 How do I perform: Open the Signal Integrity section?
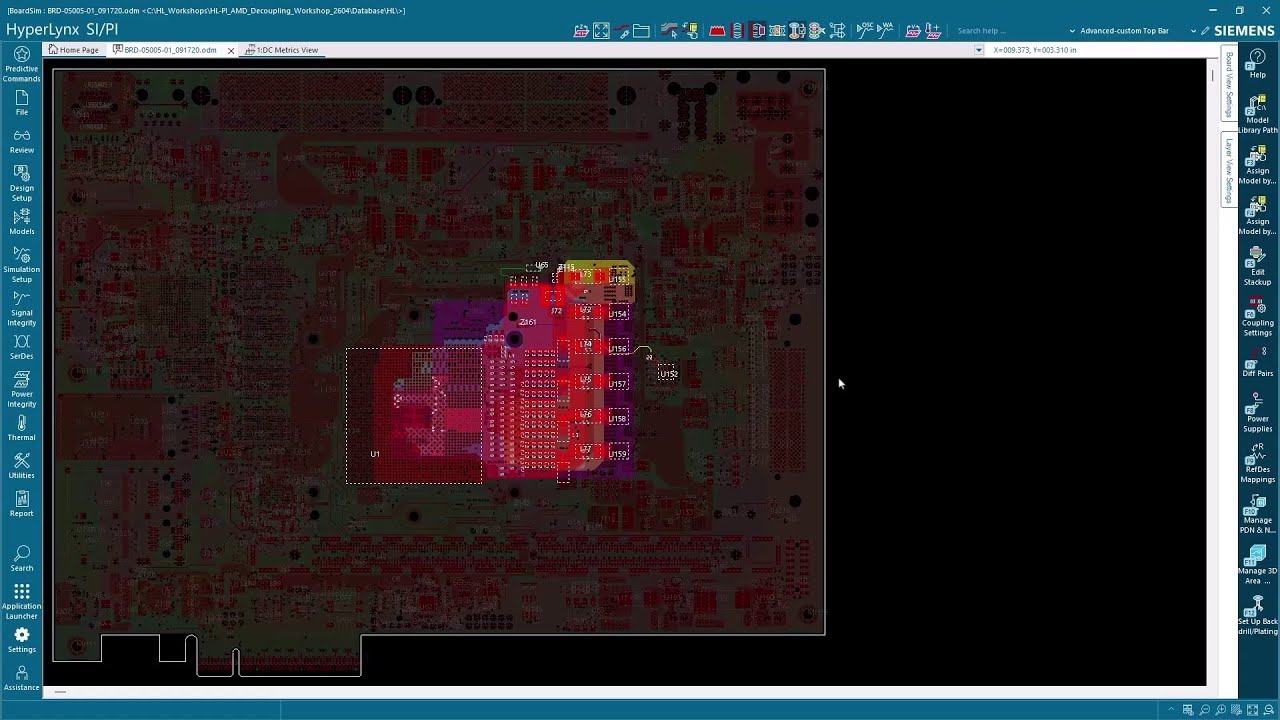click(21, 309)
